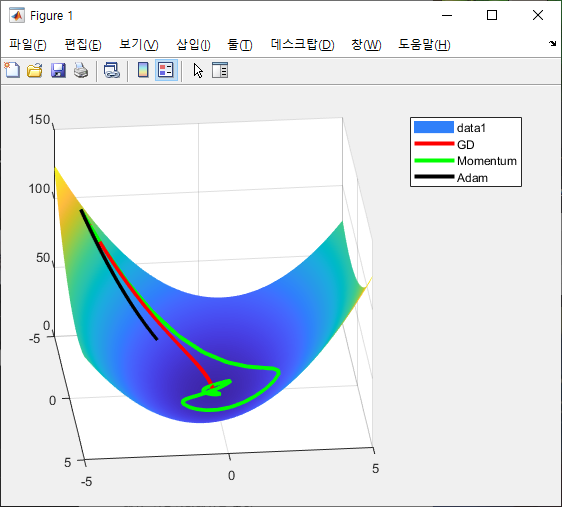This screenshot has height=507, width=562.
Task: Click the z-axis tick label 50
Action: click(x=43, y=257)
